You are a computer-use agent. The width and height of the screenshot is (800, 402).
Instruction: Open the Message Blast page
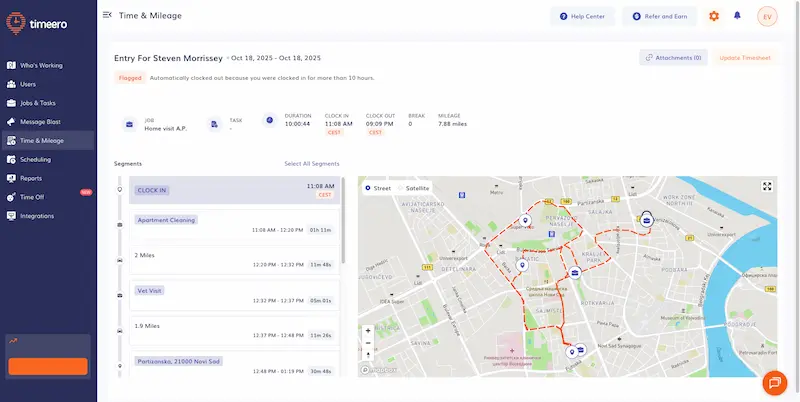48,122
